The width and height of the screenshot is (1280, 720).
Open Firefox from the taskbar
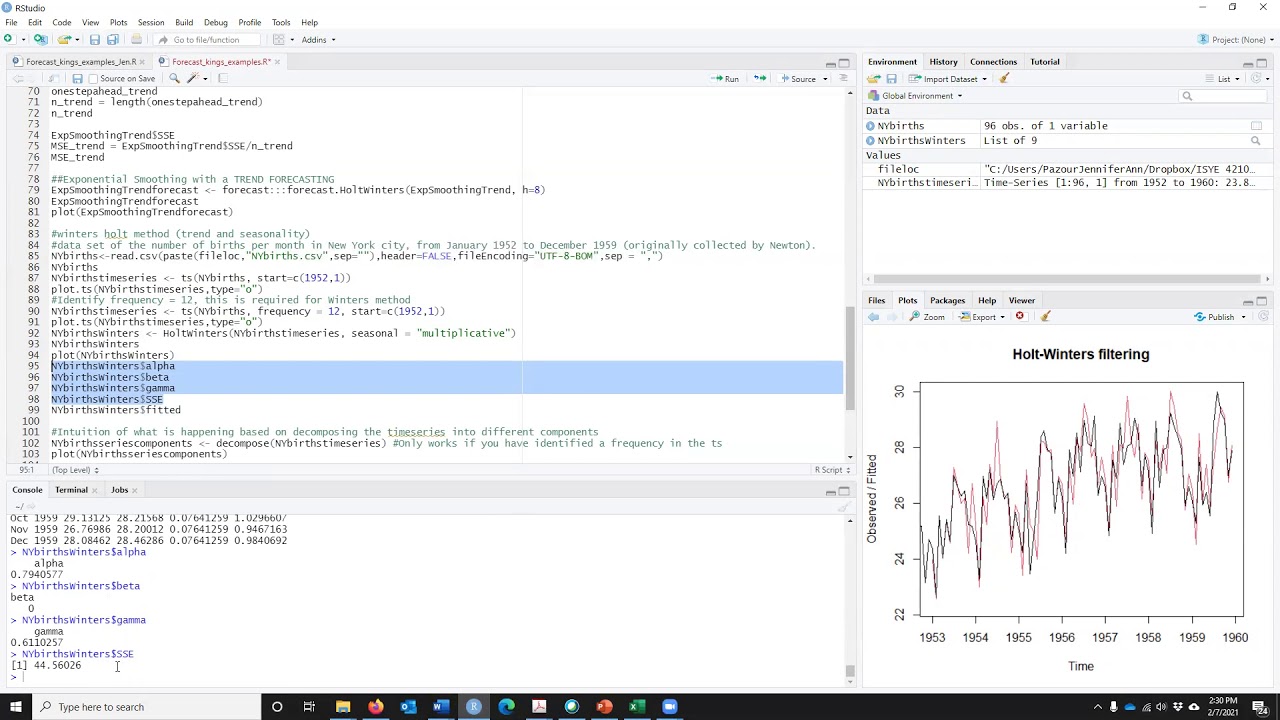375,707
